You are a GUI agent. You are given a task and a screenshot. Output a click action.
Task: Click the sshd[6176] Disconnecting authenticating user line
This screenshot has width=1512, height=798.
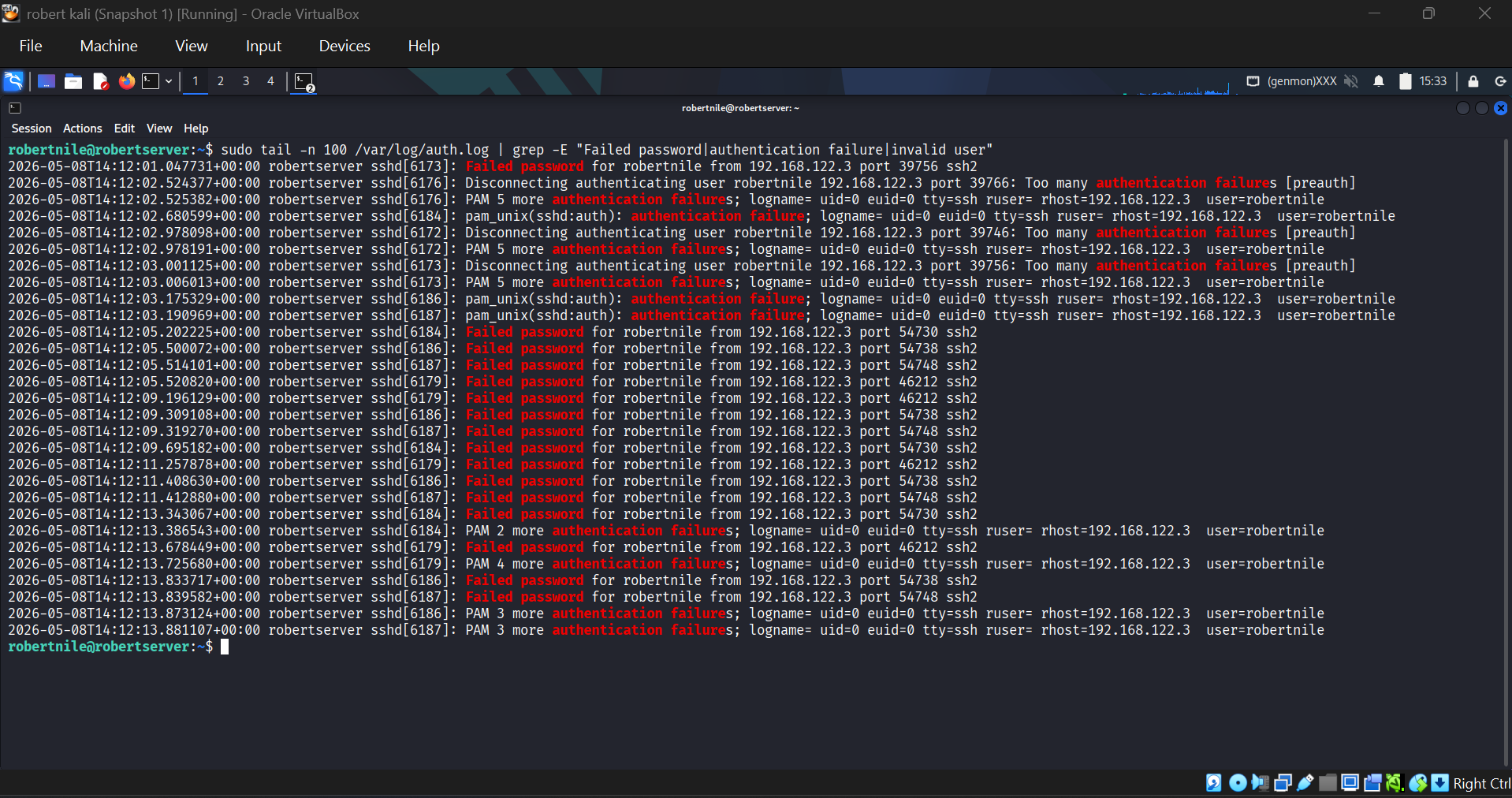[682, 183]
